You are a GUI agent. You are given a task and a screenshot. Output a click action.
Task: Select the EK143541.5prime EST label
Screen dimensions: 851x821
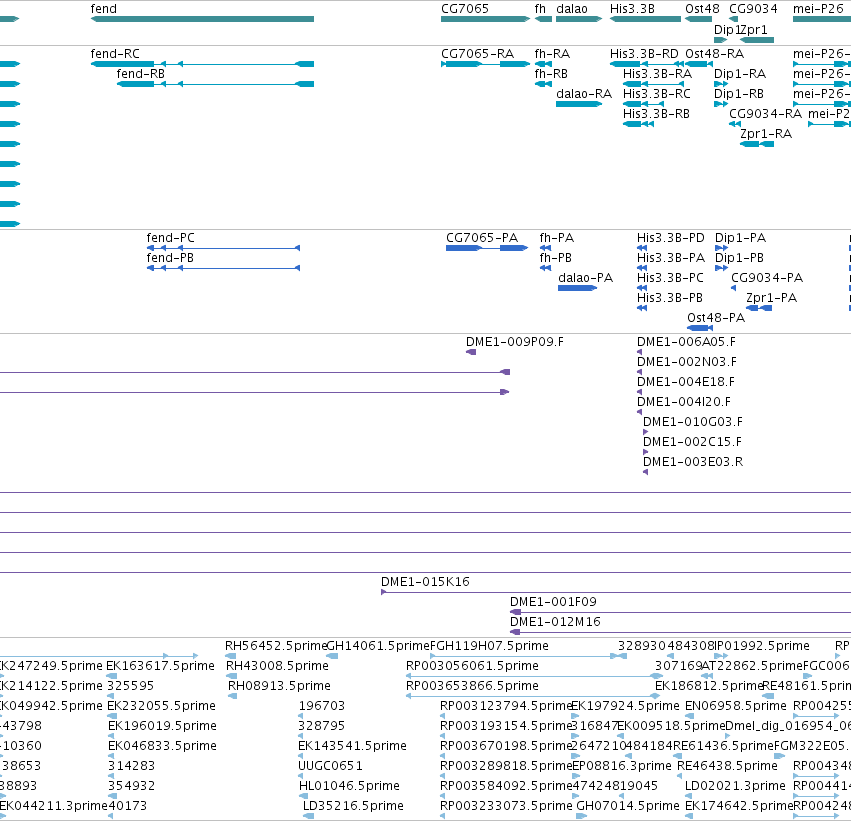352,747
